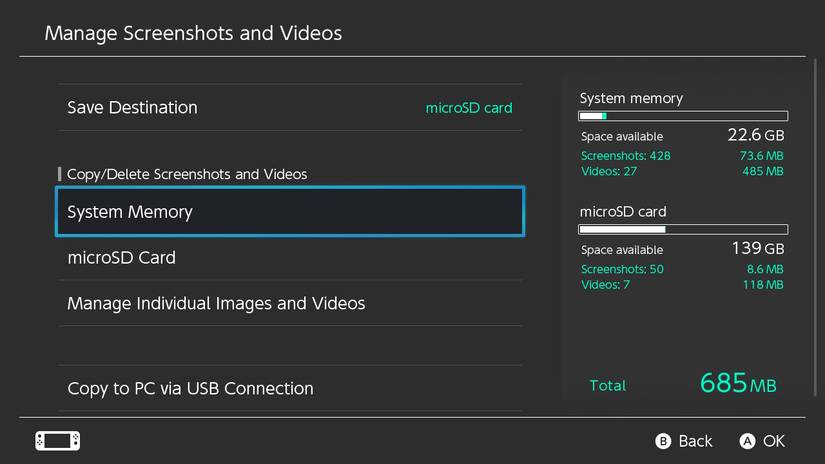Select the highlighted System Memory option
The image size is (825, 464).
point(290,211)
